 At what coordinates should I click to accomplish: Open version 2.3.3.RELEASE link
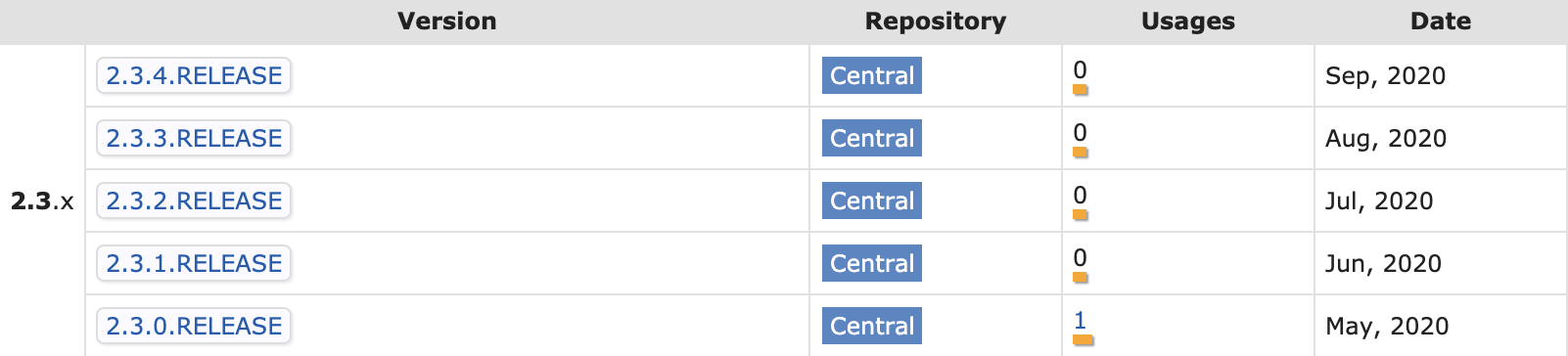(x=194, y=138)
